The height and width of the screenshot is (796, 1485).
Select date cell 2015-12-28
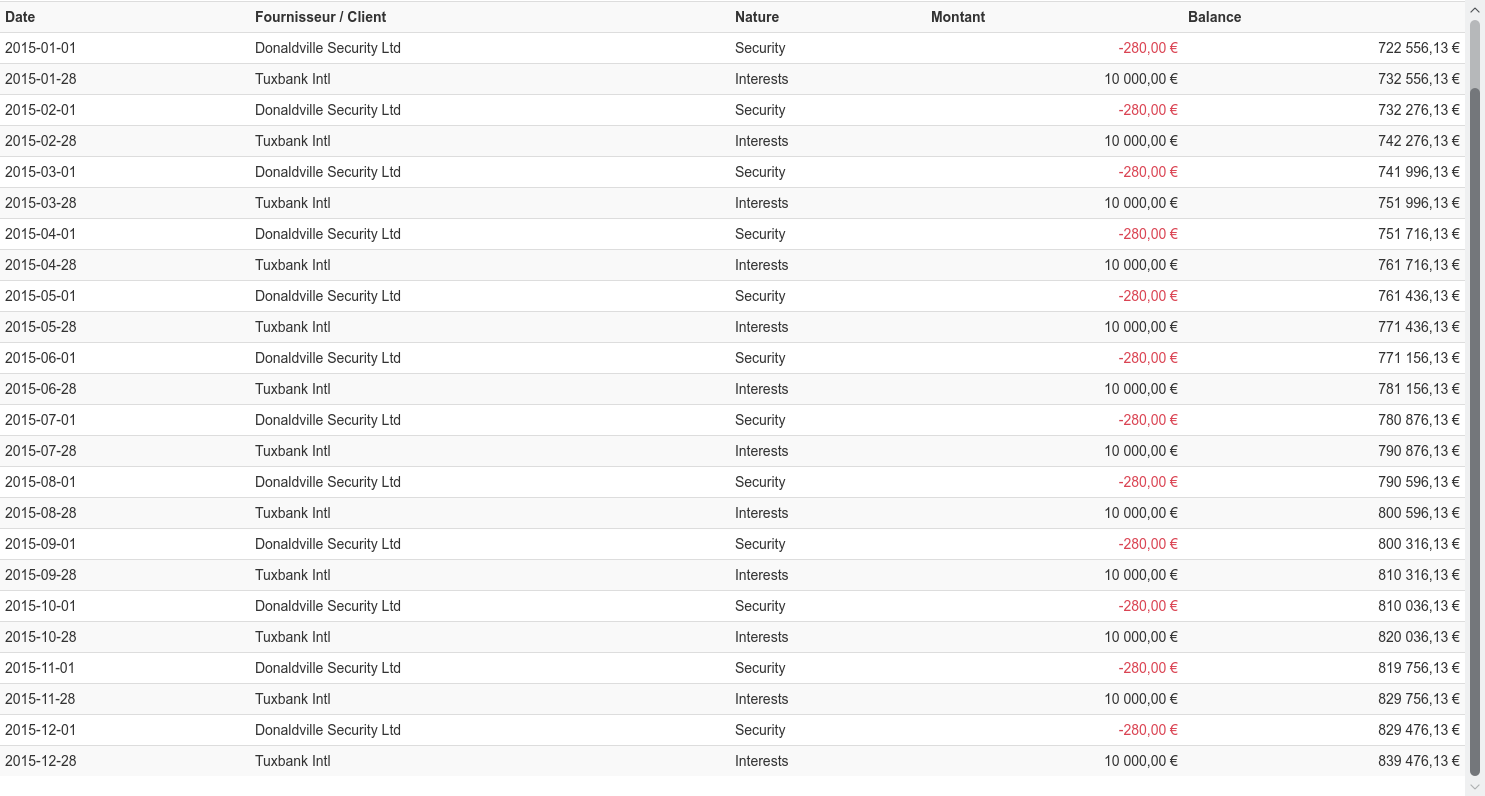[x=40, y=761]
